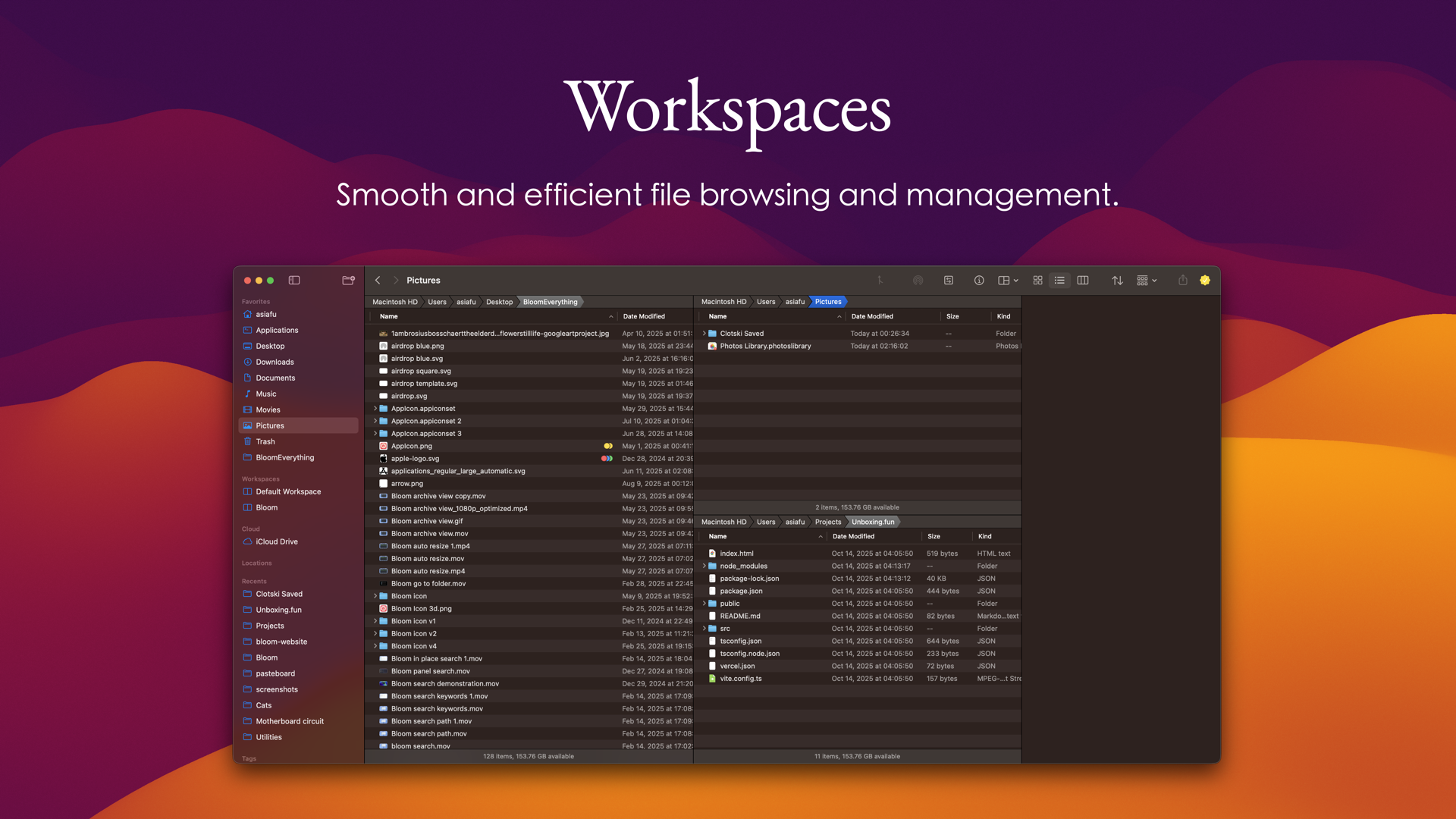Go back with the left chevron
The height and width of the screenshot is (819, 1456).
(x=378, y=281)
